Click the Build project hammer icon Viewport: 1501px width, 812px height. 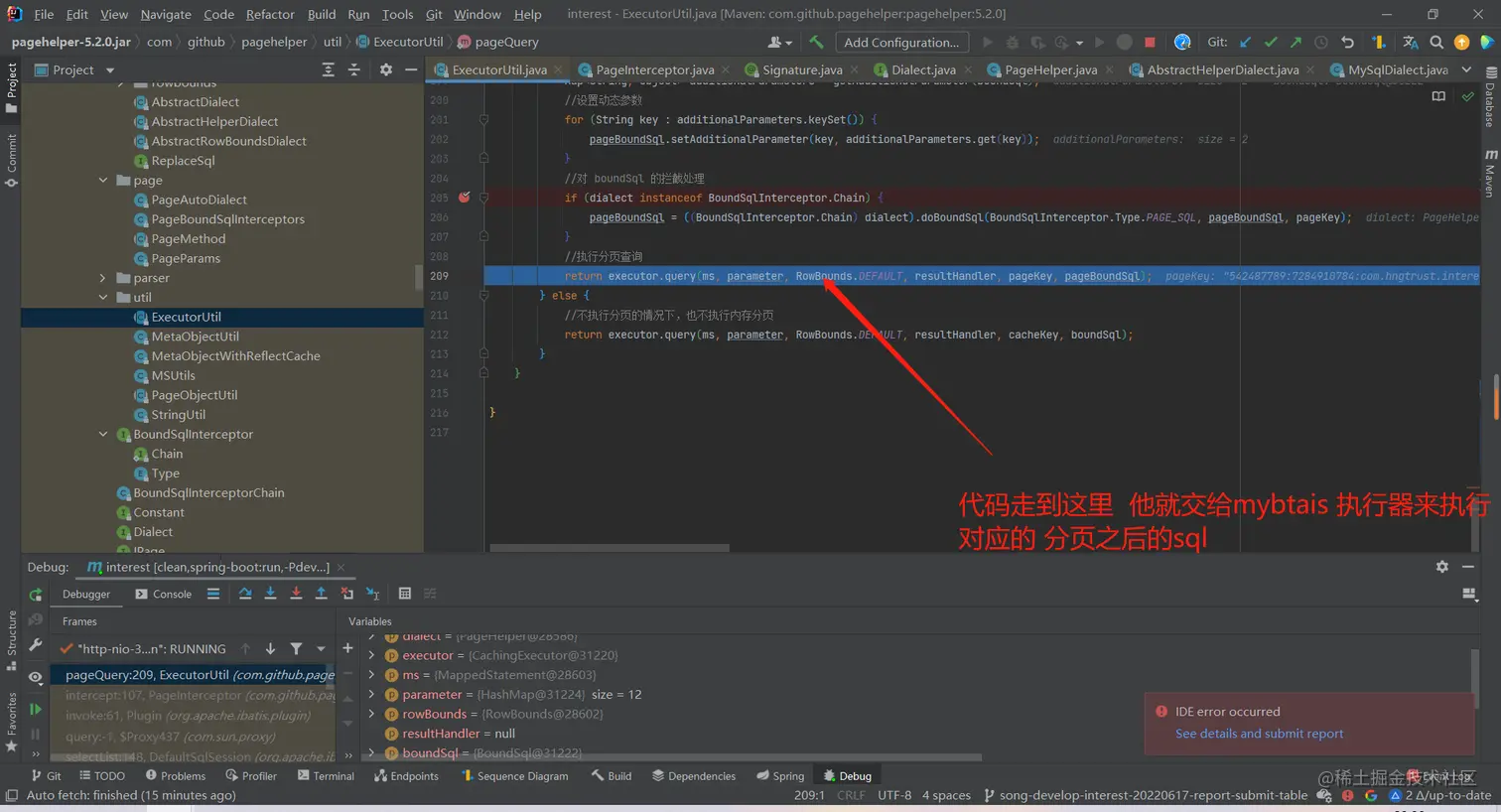816,42
